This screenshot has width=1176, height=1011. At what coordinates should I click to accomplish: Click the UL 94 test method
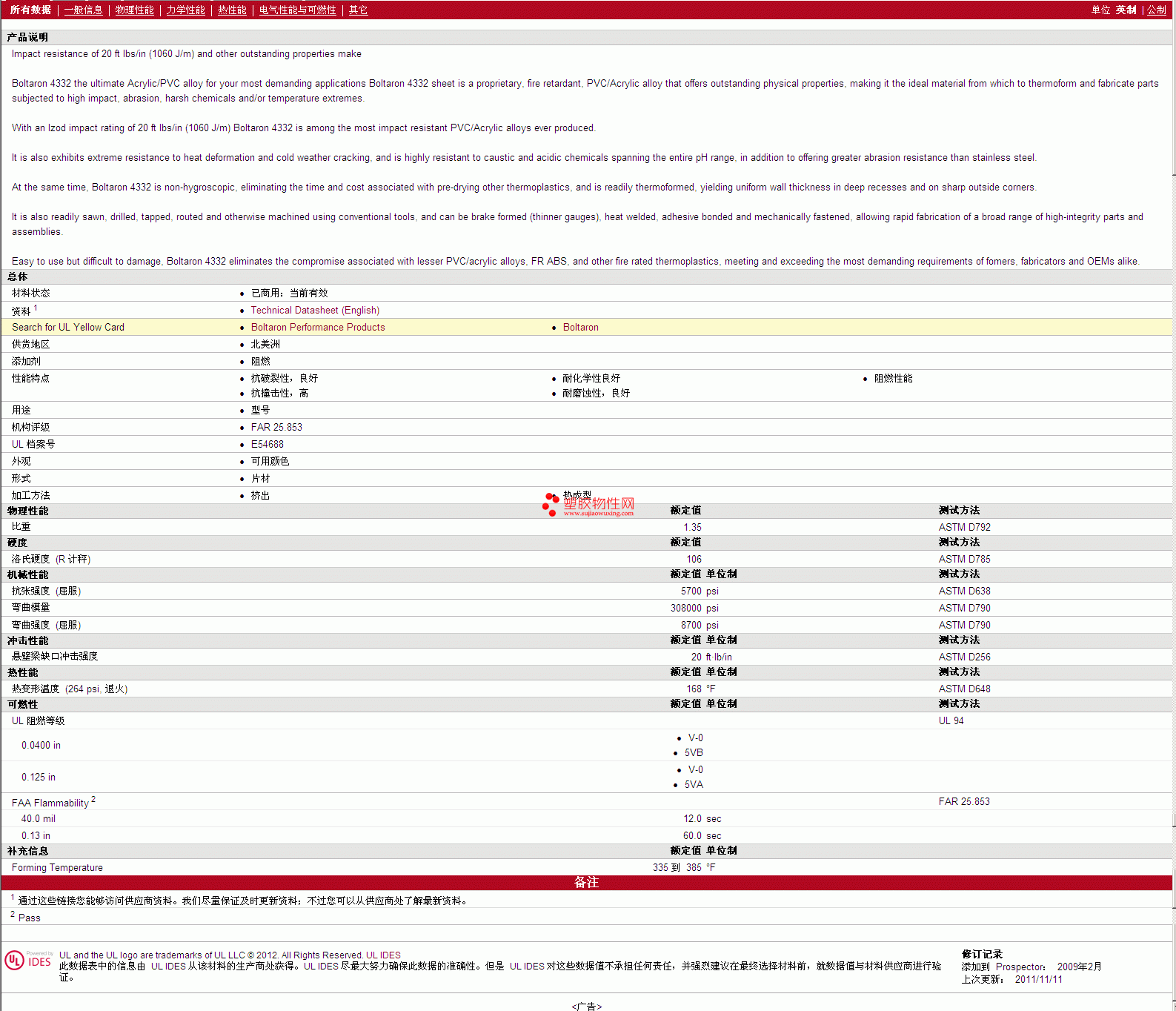pyautogui.click(x=951, y=720)
